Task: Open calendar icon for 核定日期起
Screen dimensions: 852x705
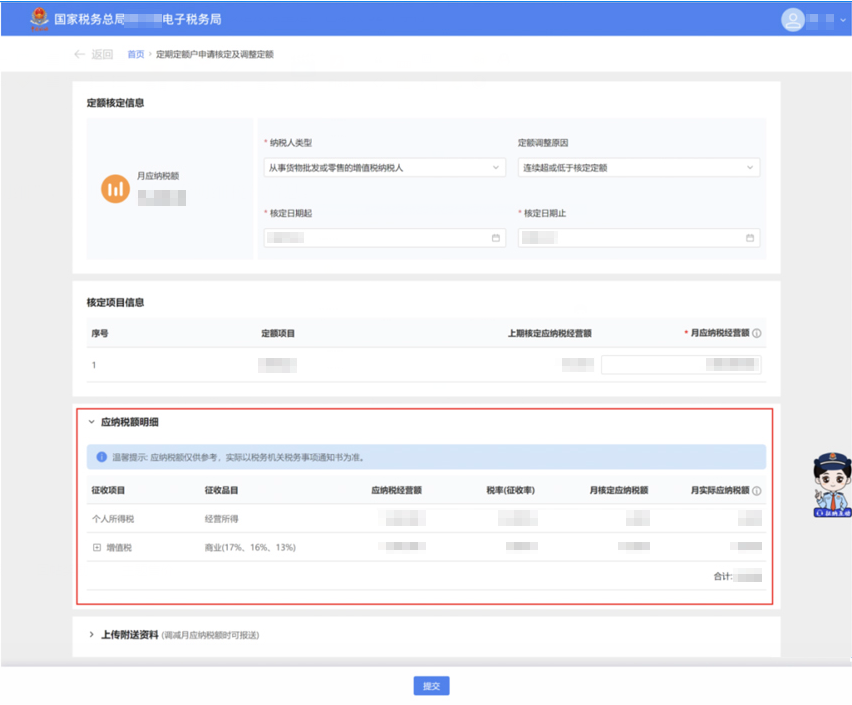Action: tap(495, 238)
